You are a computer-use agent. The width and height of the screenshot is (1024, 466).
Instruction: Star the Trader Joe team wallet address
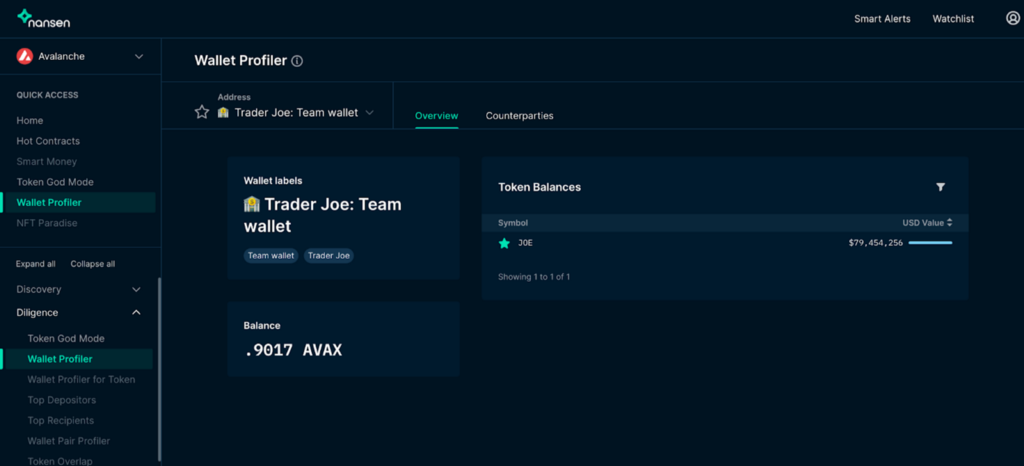click(x=202, y=112)
